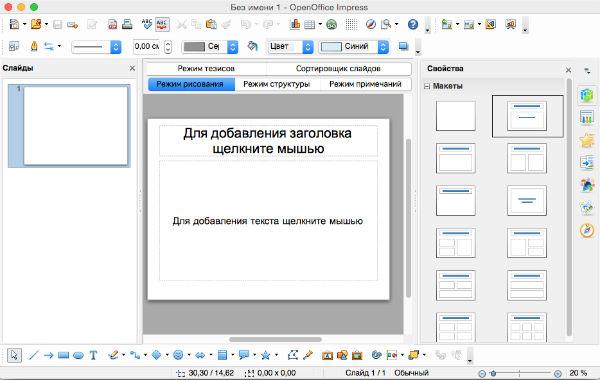Insert a hyperlink (globe icon)
600x380 pixels.
coord(331,24)
